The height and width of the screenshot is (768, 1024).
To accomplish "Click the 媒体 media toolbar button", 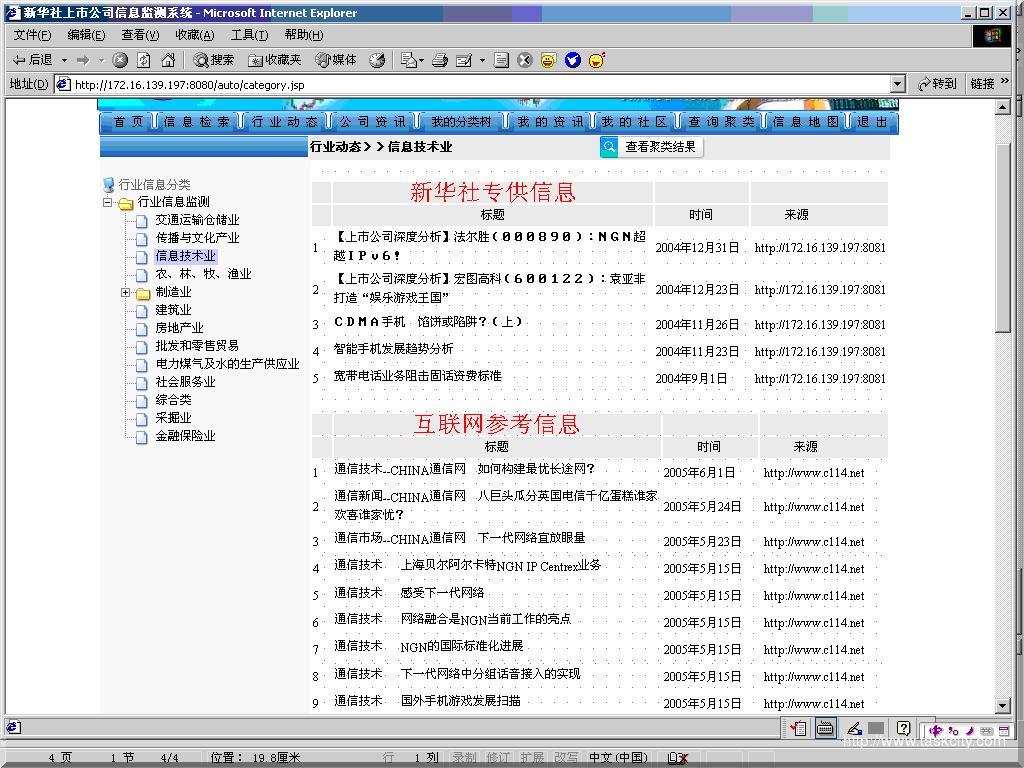I will (336, 60).
